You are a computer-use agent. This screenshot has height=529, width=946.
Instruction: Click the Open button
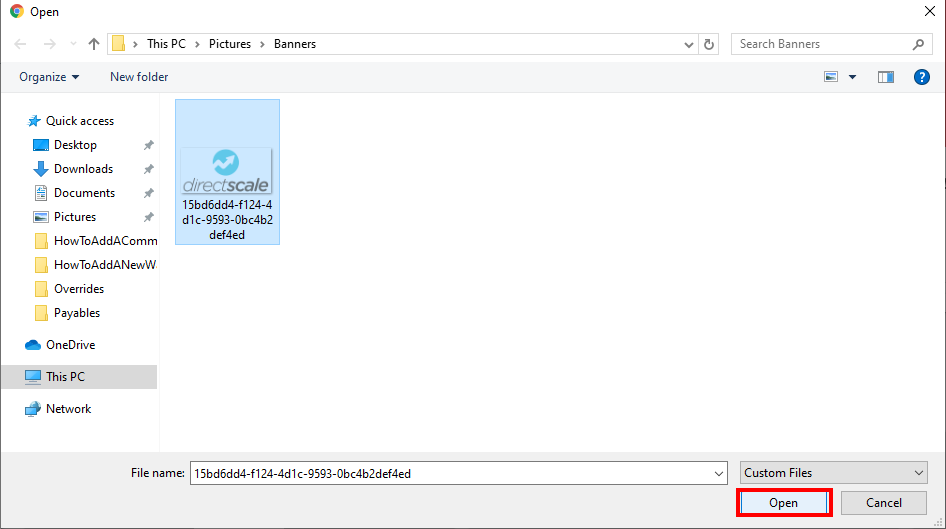click(x=784, y=503)
